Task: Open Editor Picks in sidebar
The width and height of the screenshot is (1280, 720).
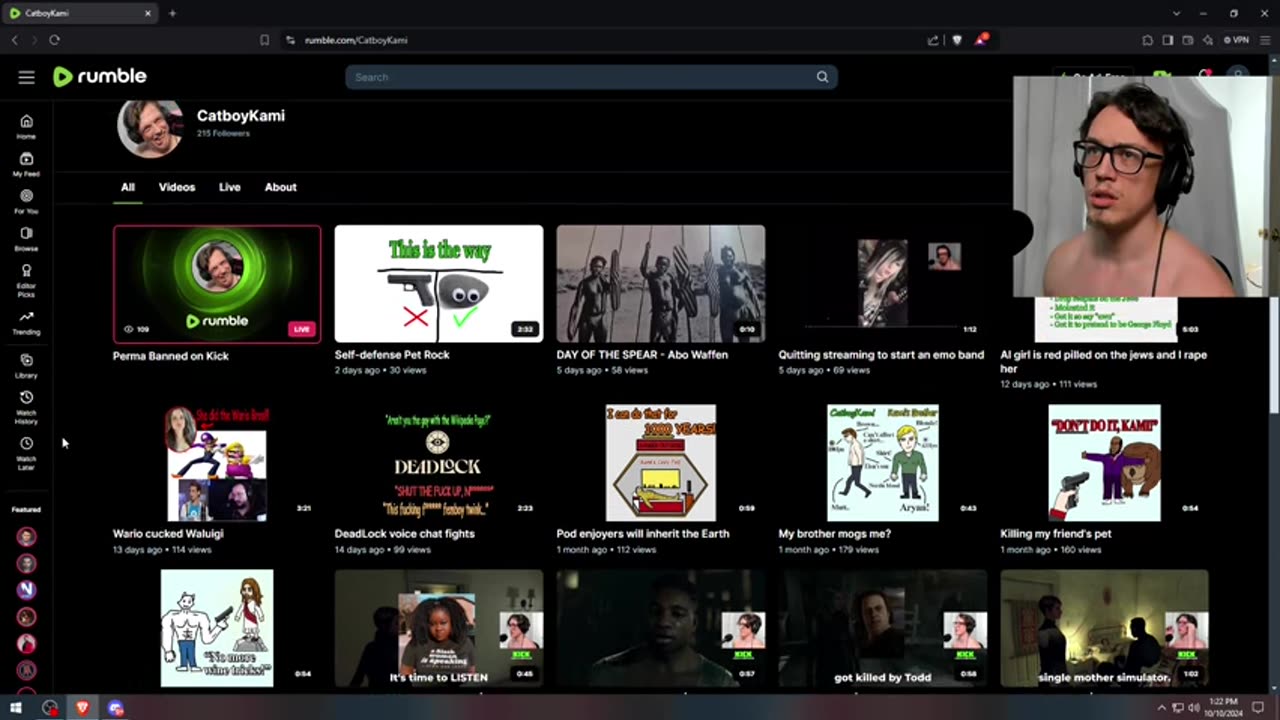Action: (x=26, y=280)
